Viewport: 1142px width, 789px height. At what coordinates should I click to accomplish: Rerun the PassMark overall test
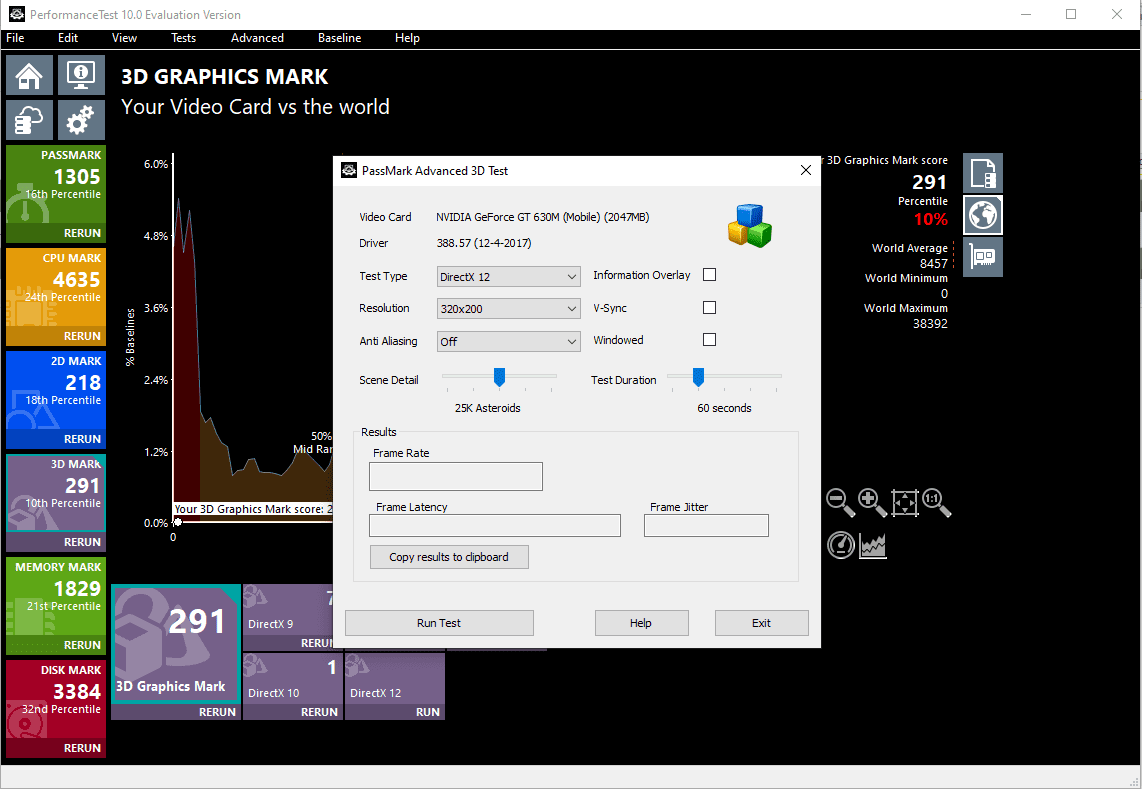pyautogui.click(x=82, y=233)
